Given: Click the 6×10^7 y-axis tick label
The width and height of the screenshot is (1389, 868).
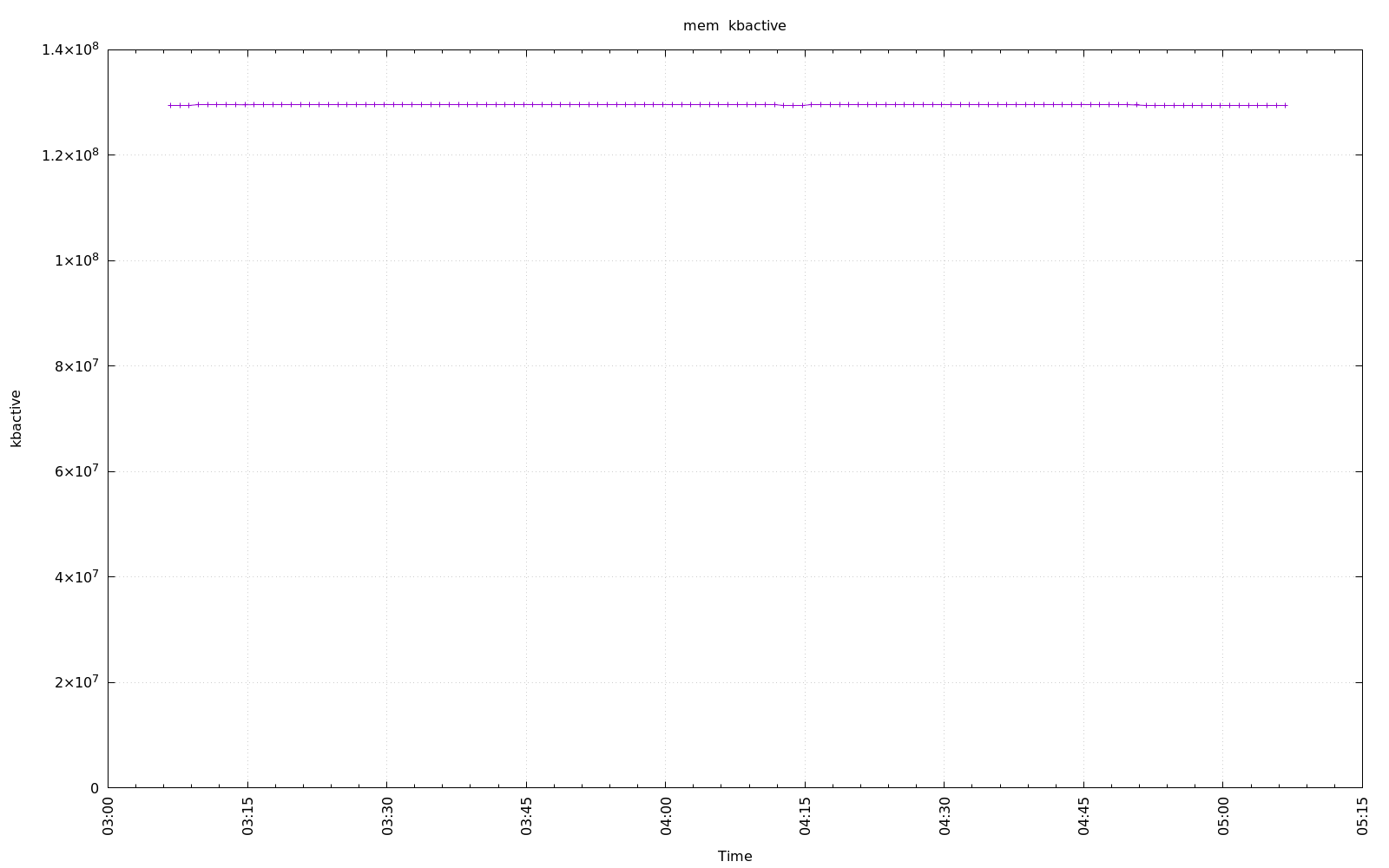Looking at the screenshot, I should click(76, 471).
